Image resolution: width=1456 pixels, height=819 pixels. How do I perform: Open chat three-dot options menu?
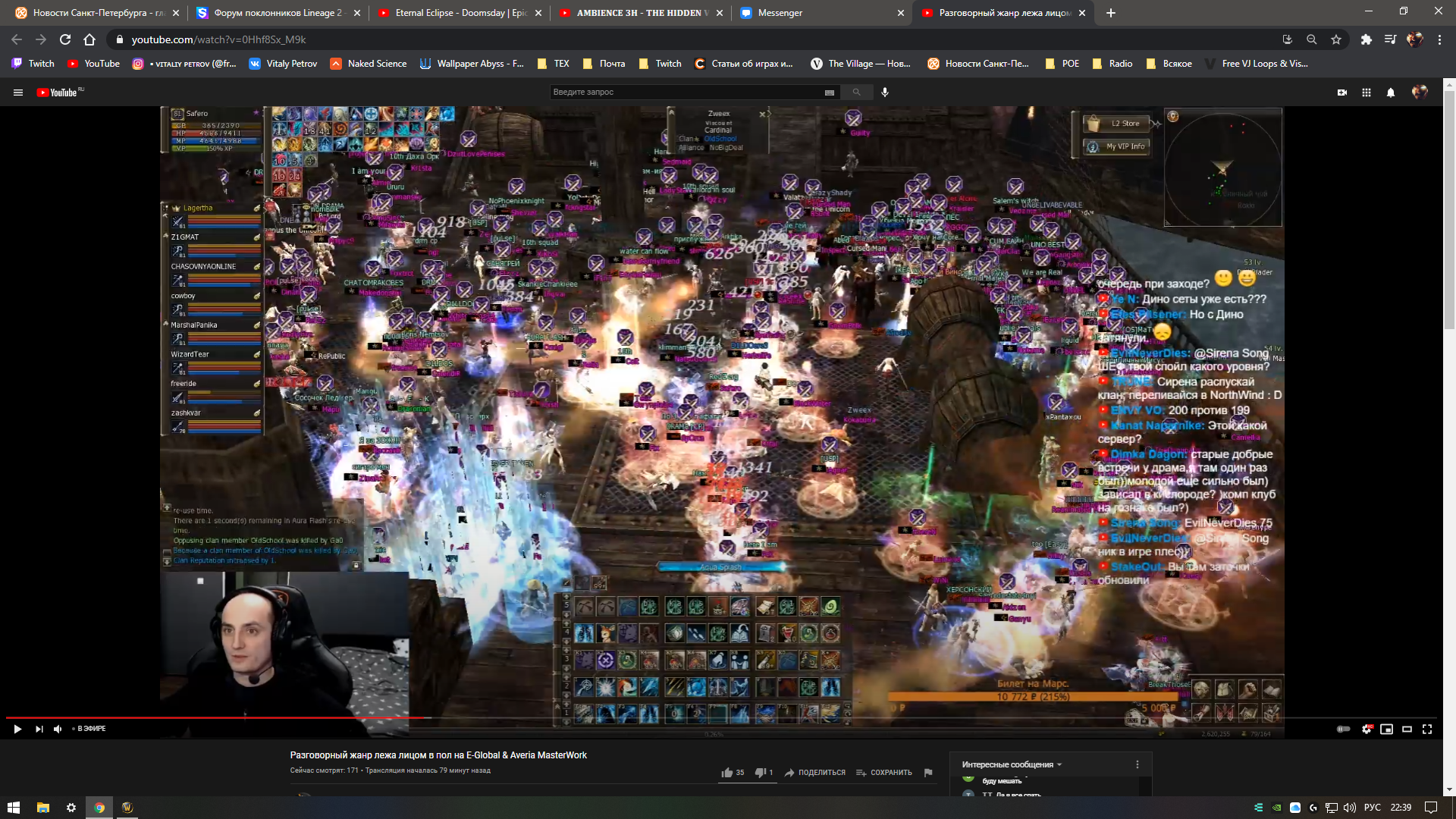click(x=1137, y=764)
